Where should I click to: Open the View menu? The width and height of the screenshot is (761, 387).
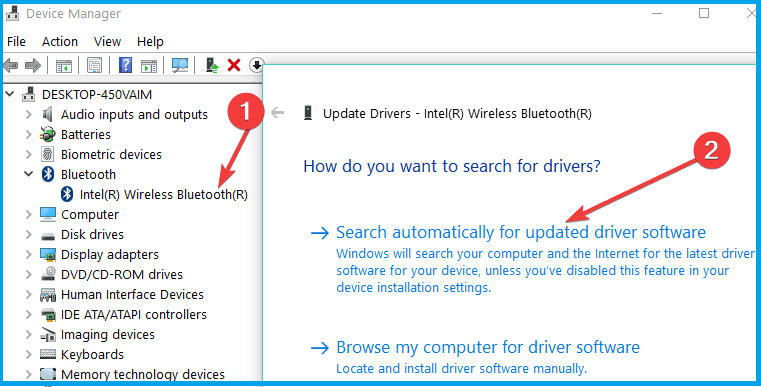107,42
